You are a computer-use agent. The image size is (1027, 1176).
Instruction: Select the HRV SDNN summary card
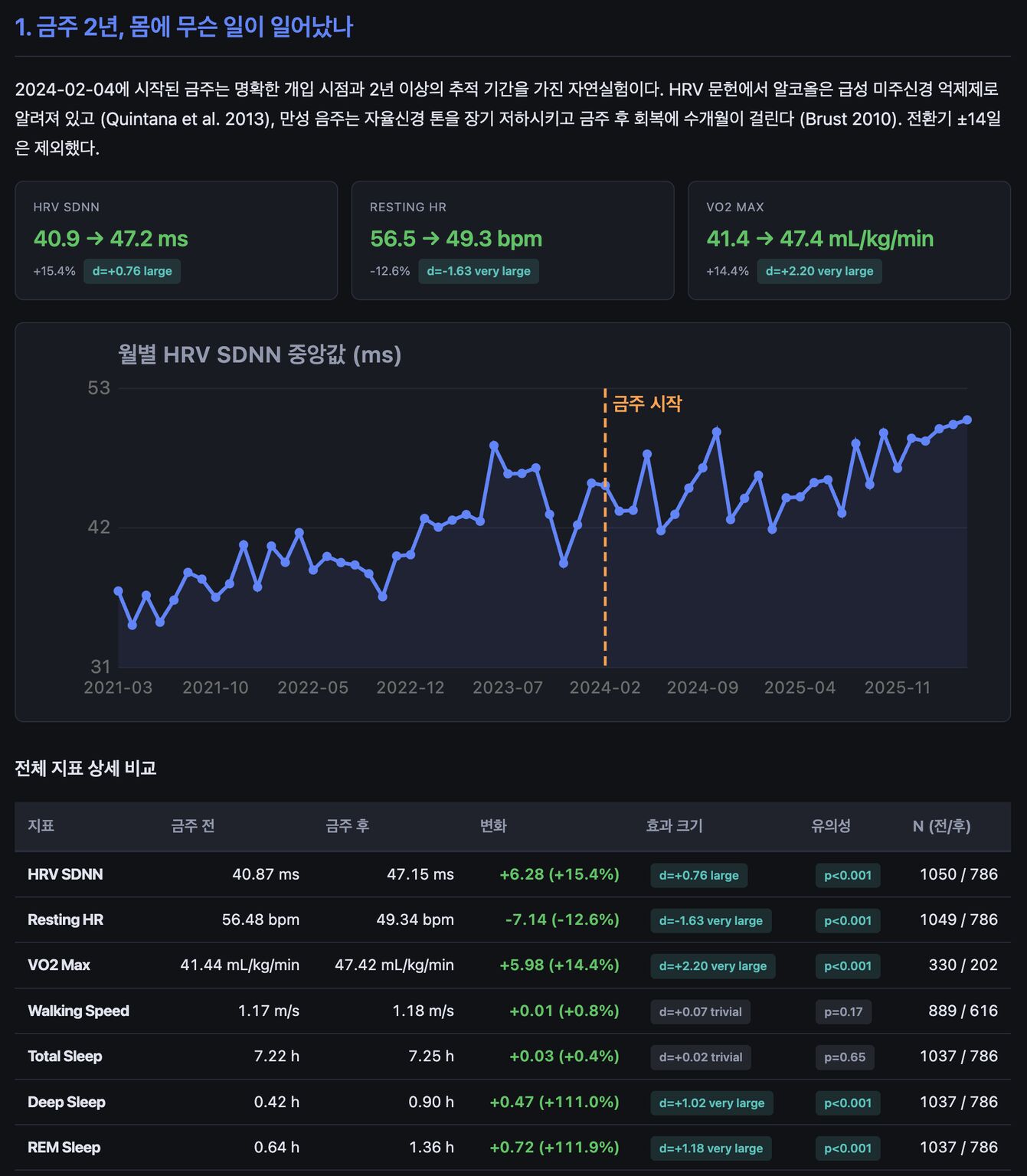click(x=175, y=240)
